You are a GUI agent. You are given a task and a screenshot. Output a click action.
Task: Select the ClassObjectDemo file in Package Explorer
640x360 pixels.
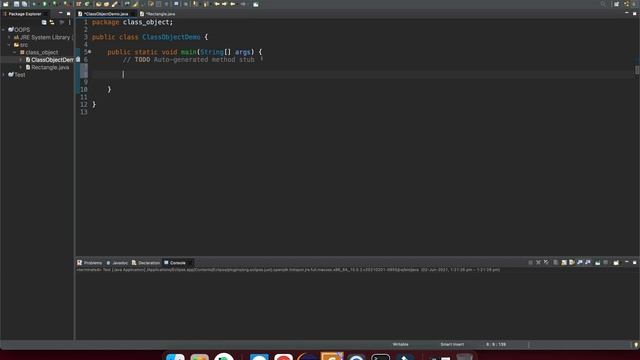pos(50,60)
